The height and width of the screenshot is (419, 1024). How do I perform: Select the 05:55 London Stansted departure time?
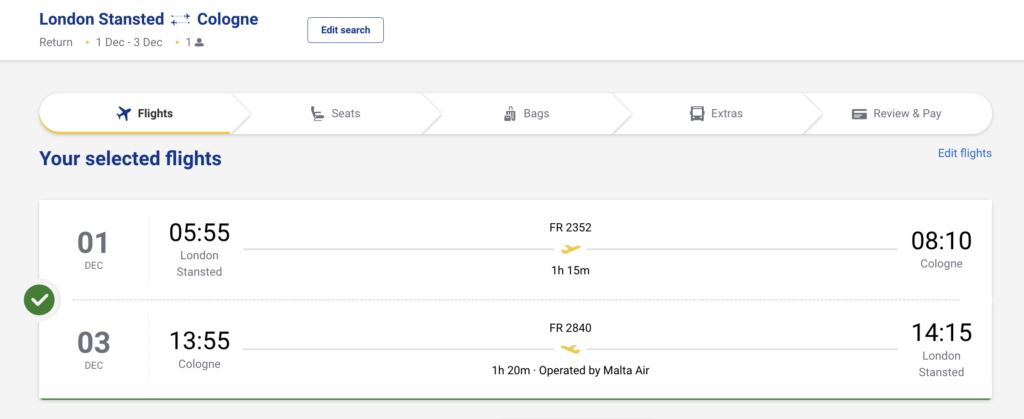(x=199, y=233)
